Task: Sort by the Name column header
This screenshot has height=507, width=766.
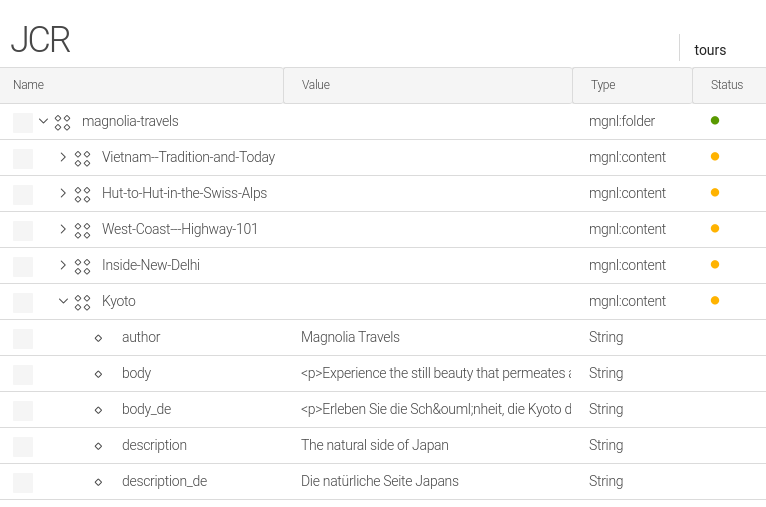Action: [141, 85]
